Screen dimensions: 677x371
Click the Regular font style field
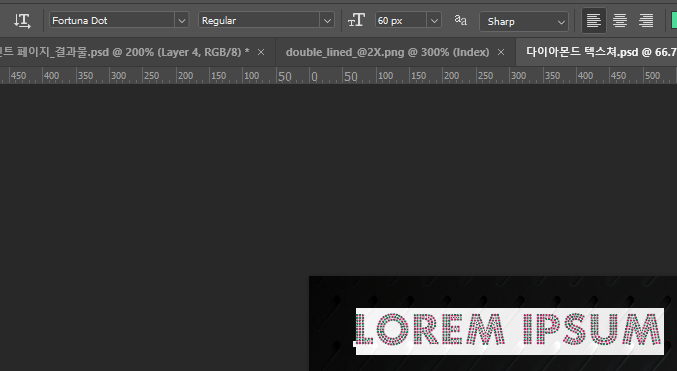coord(259,20)
